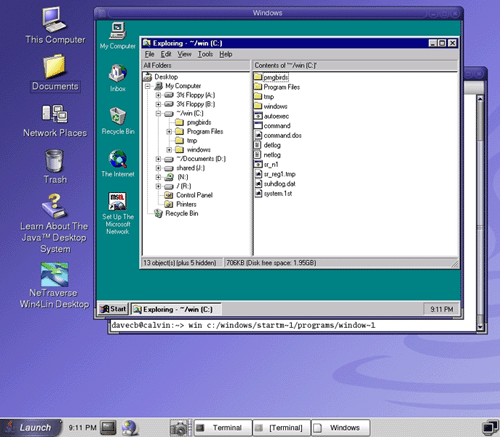Click the Windows tray clock 9:11 PM
This screenshot has height=437, width=500.
click(441, 309)
